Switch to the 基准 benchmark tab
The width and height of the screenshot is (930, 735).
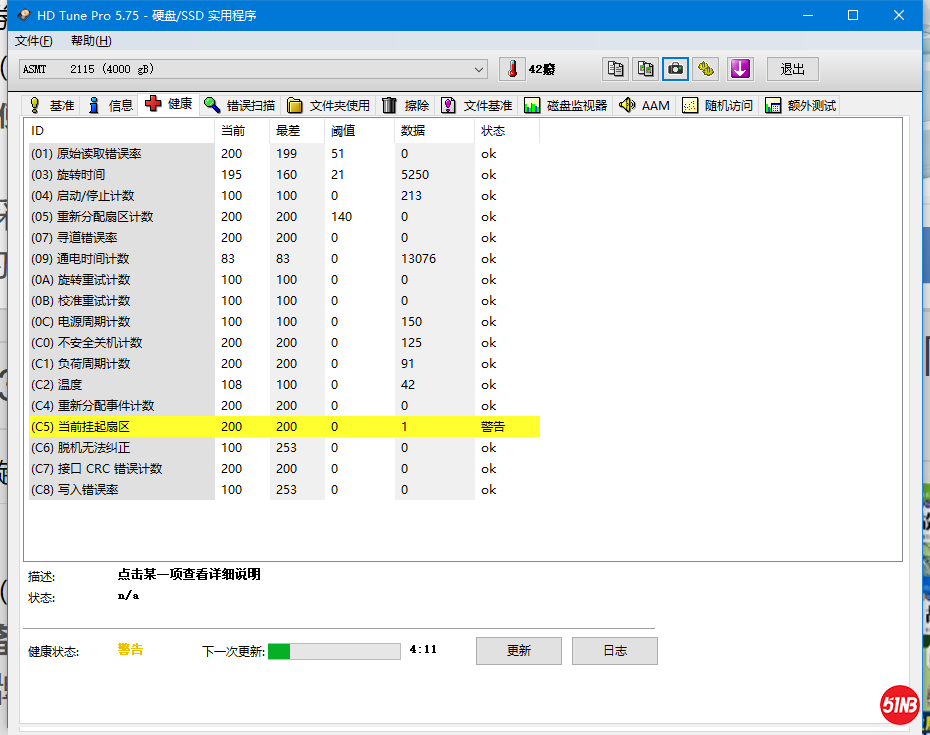(51, 105)
